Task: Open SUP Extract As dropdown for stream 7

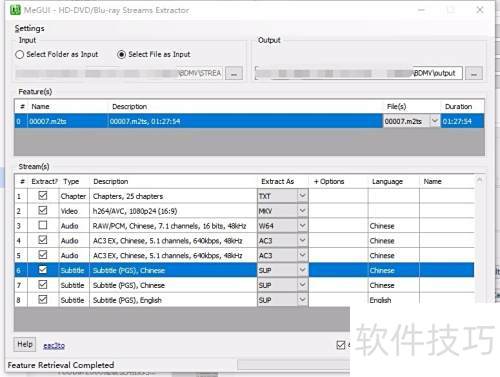Action: tap(302, 285)
